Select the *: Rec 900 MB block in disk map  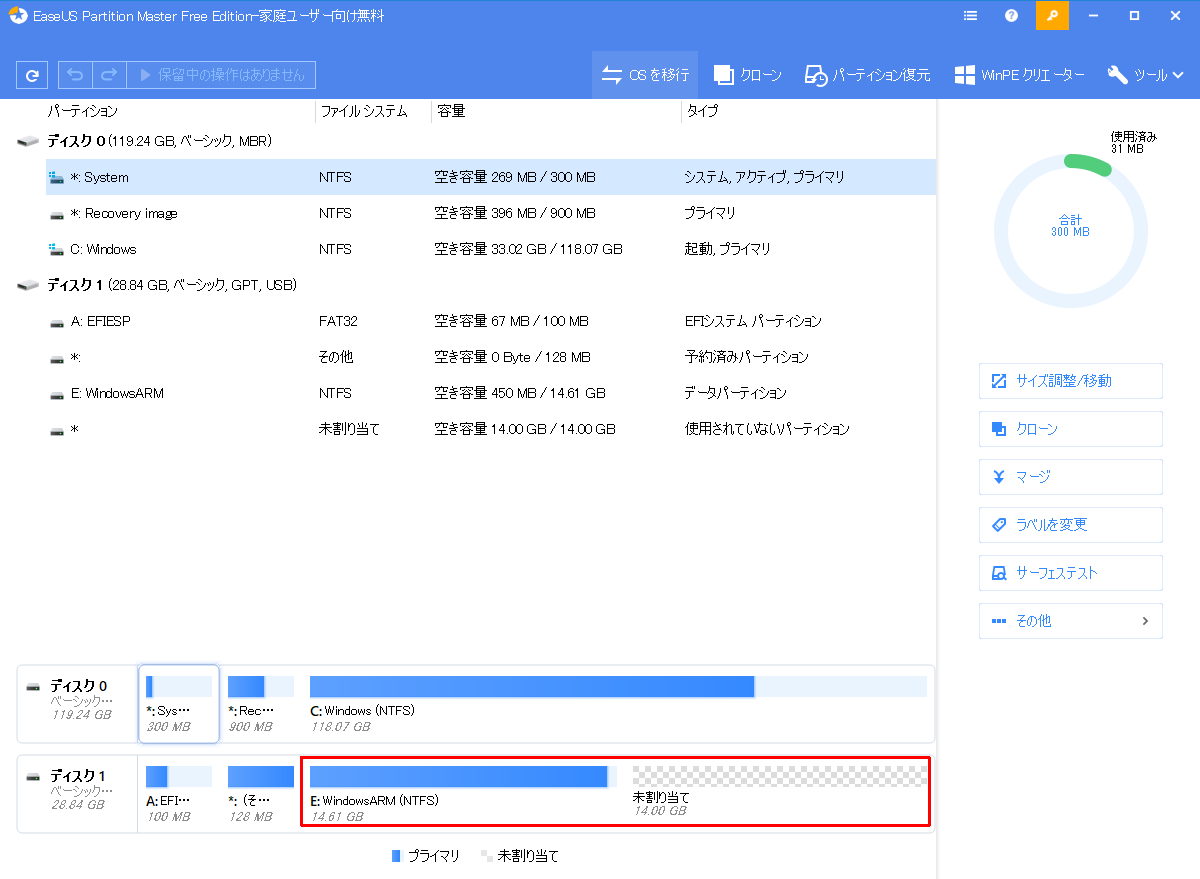pos(260,704)
